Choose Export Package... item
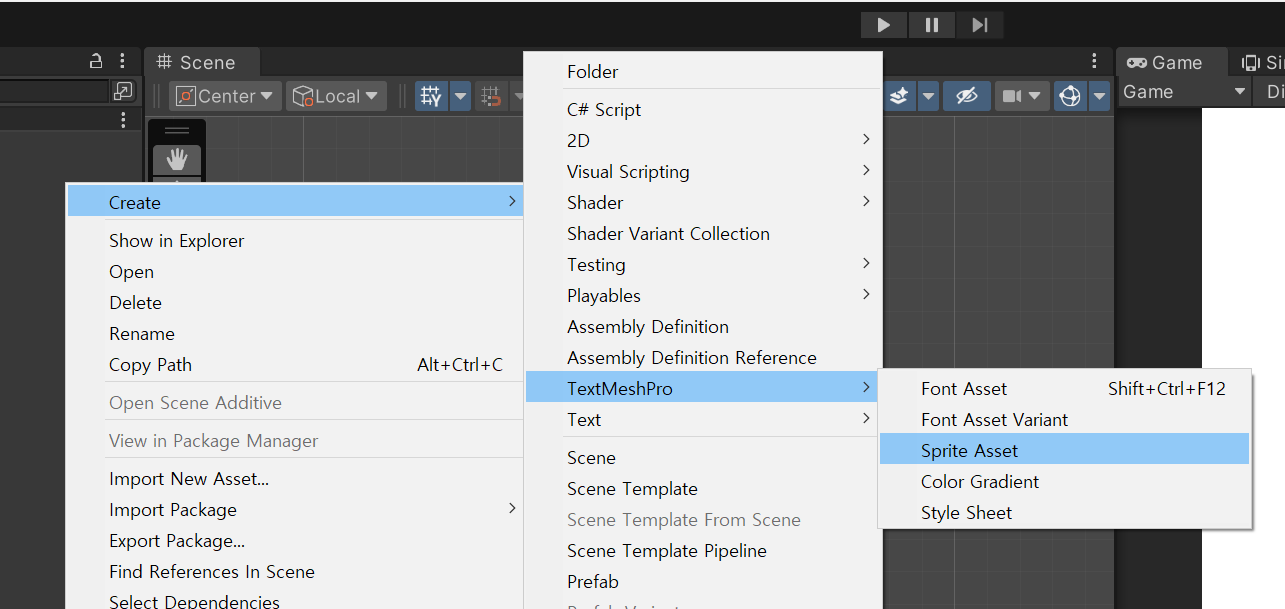The width and height of the screenshot is (1285, 609). click(295, 540)
